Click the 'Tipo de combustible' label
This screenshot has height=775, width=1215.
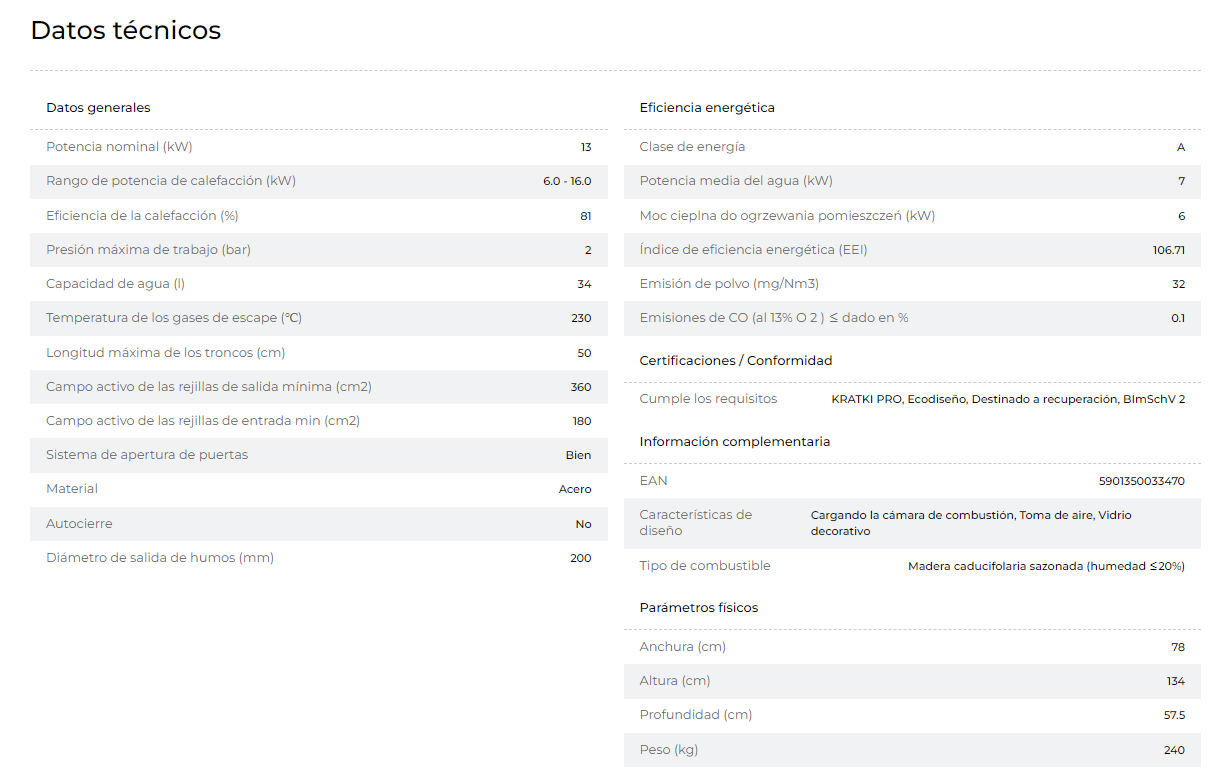point(705,566)
